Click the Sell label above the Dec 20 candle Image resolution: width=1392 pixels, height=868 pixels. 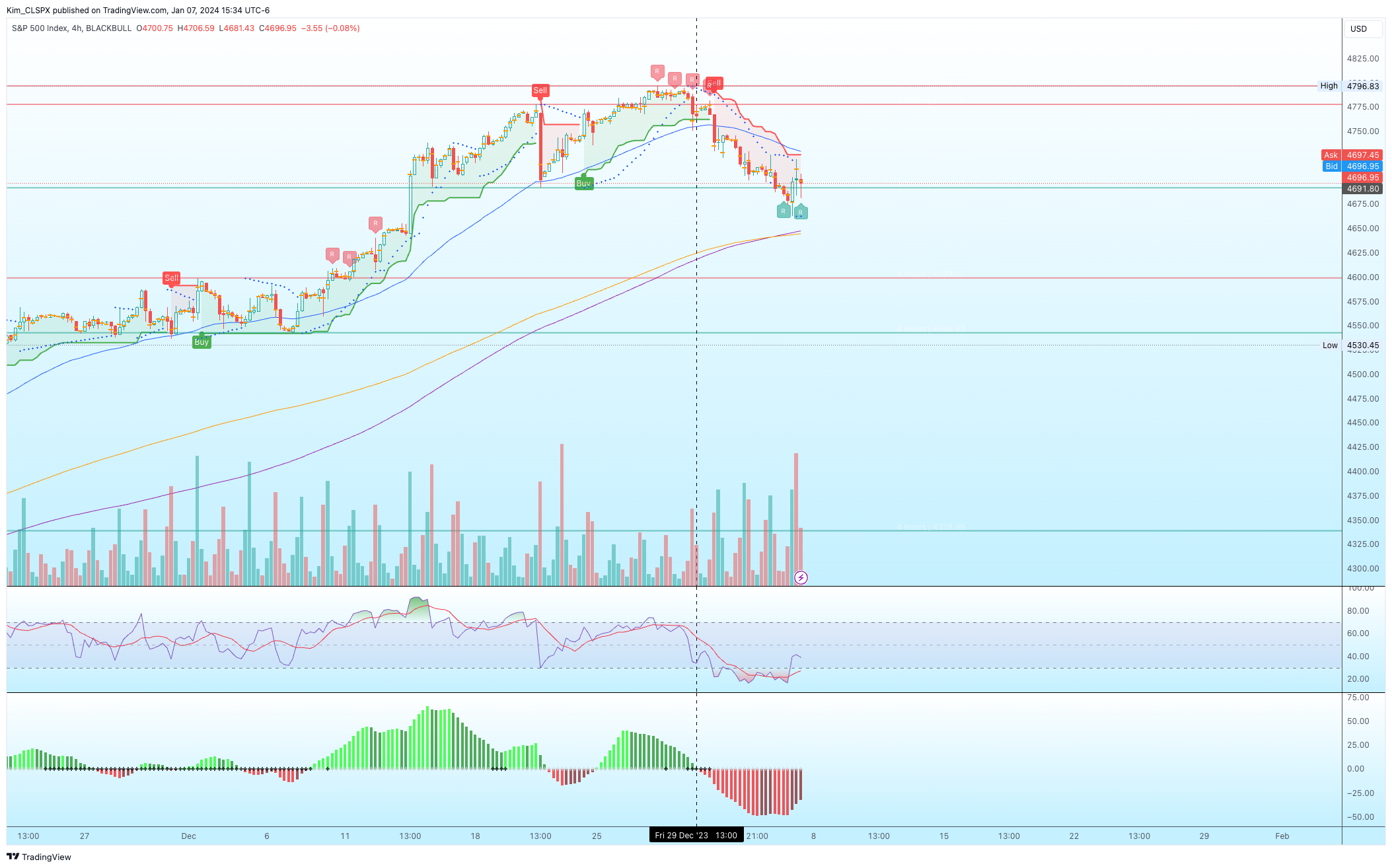tap(540, 90)
